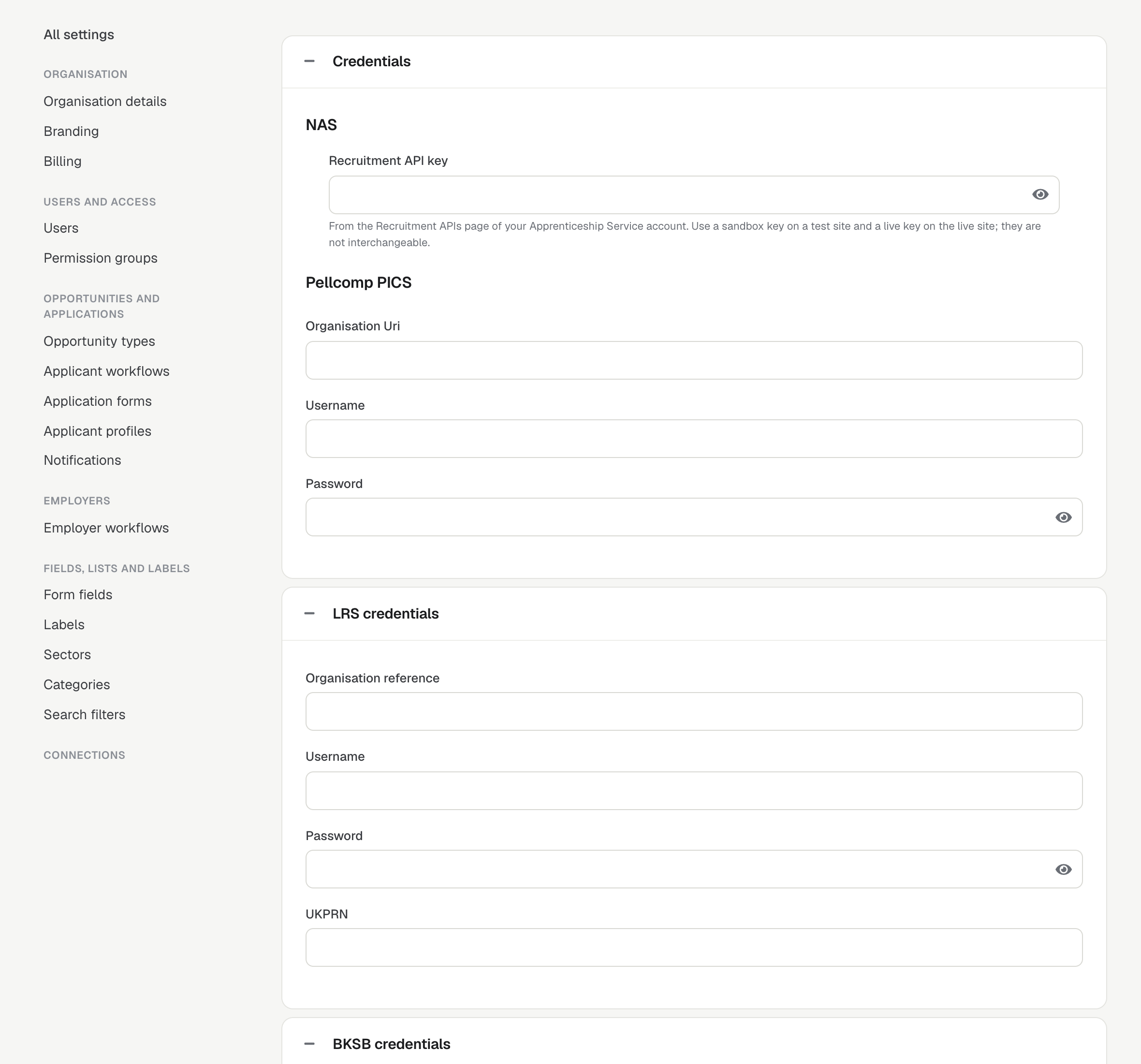Open Applicant workflows
The width and height of the screenshot is (1141, 1064).
[106, 371]
